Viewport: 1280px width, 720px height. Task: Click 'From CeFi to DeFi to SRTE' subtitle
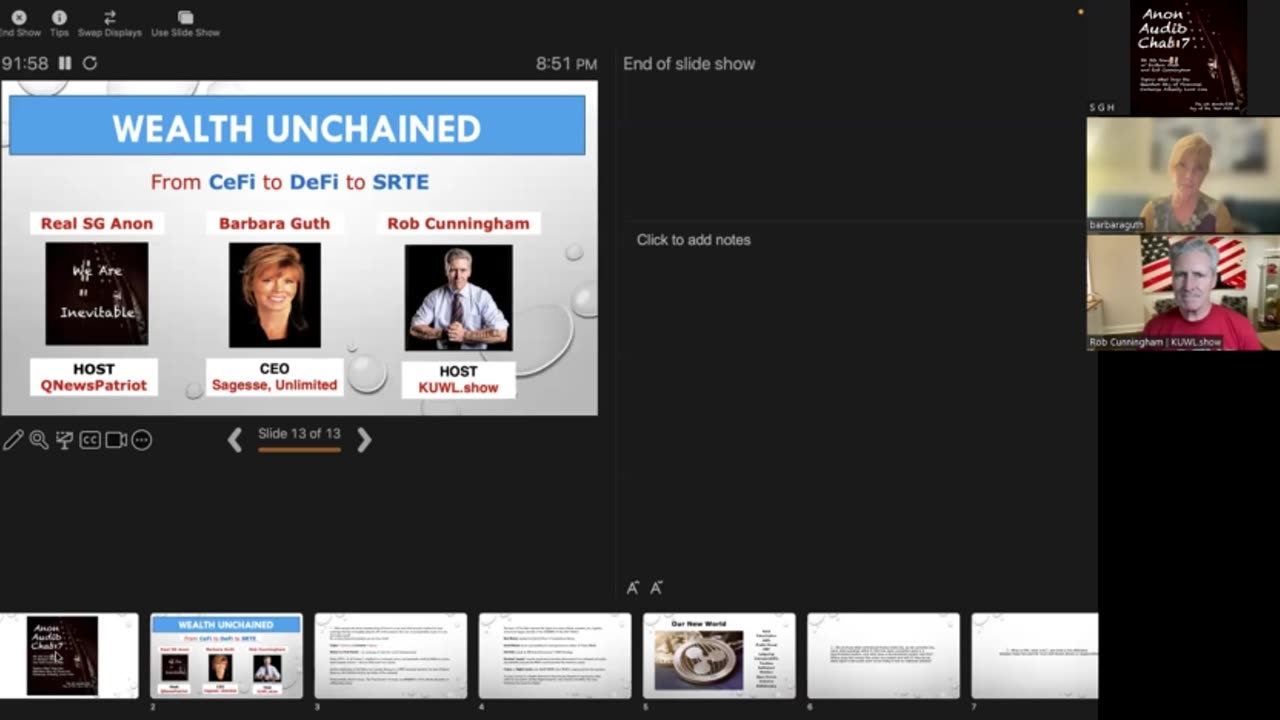click(x=290, y=182)
